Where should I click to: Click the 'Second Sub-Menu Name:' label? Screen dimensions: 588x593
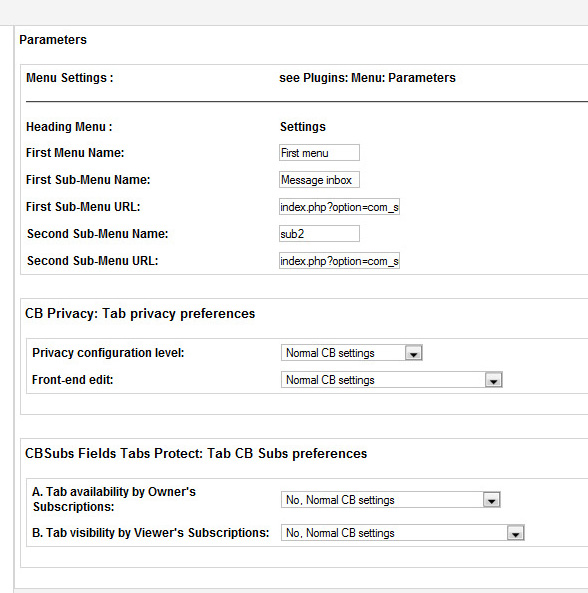click(98, 234)
